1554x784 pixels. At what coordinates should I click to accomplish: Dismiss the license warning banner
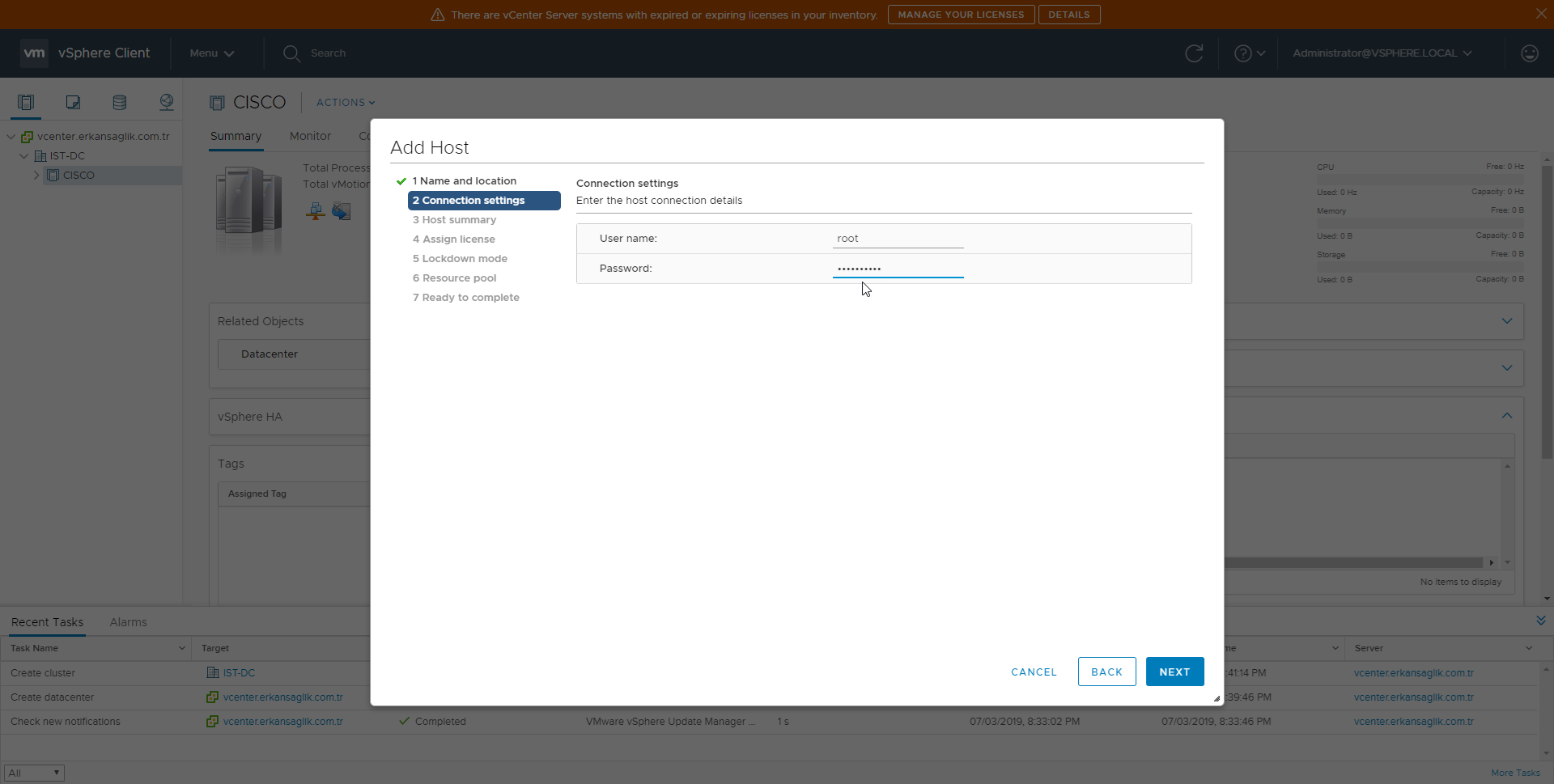click(1541, 14)
